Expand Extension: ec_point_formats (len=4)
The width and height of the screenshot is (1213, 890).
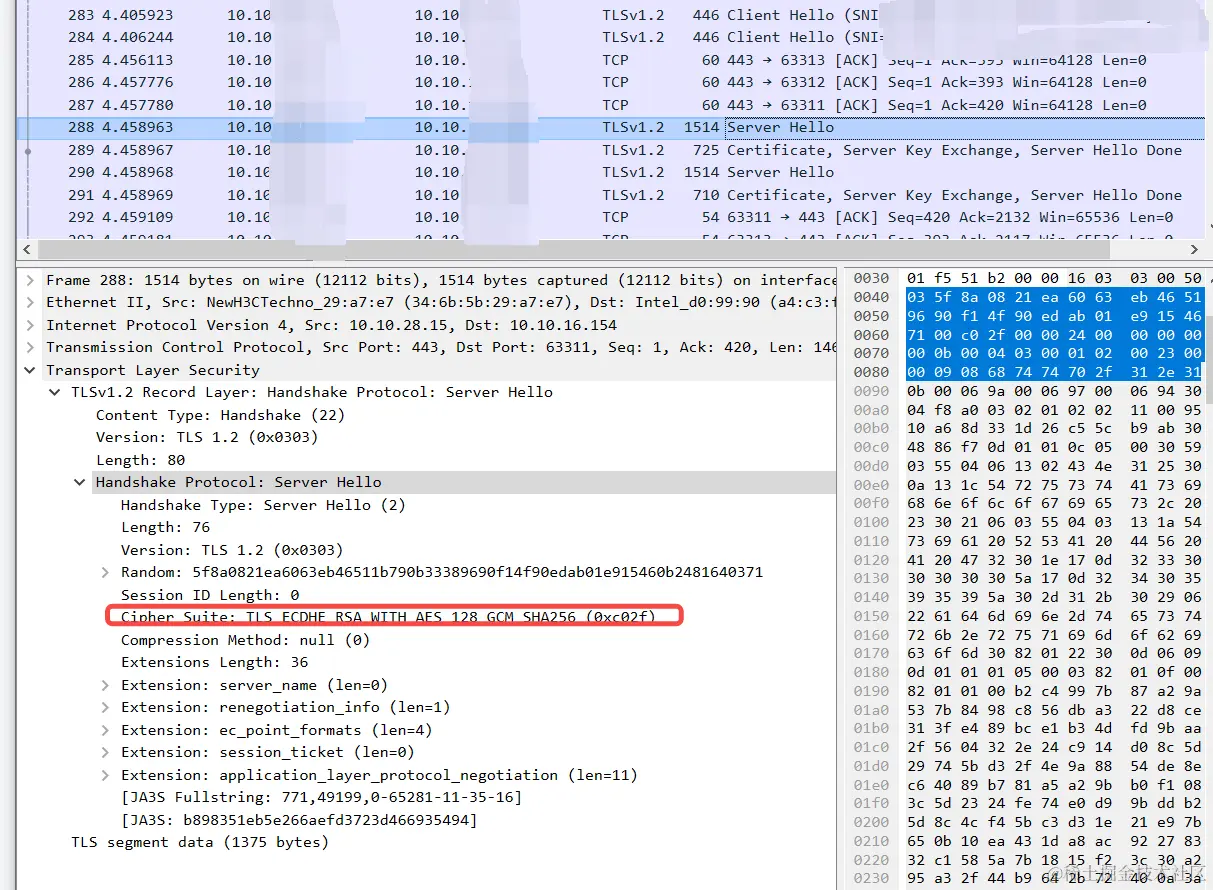105,730
